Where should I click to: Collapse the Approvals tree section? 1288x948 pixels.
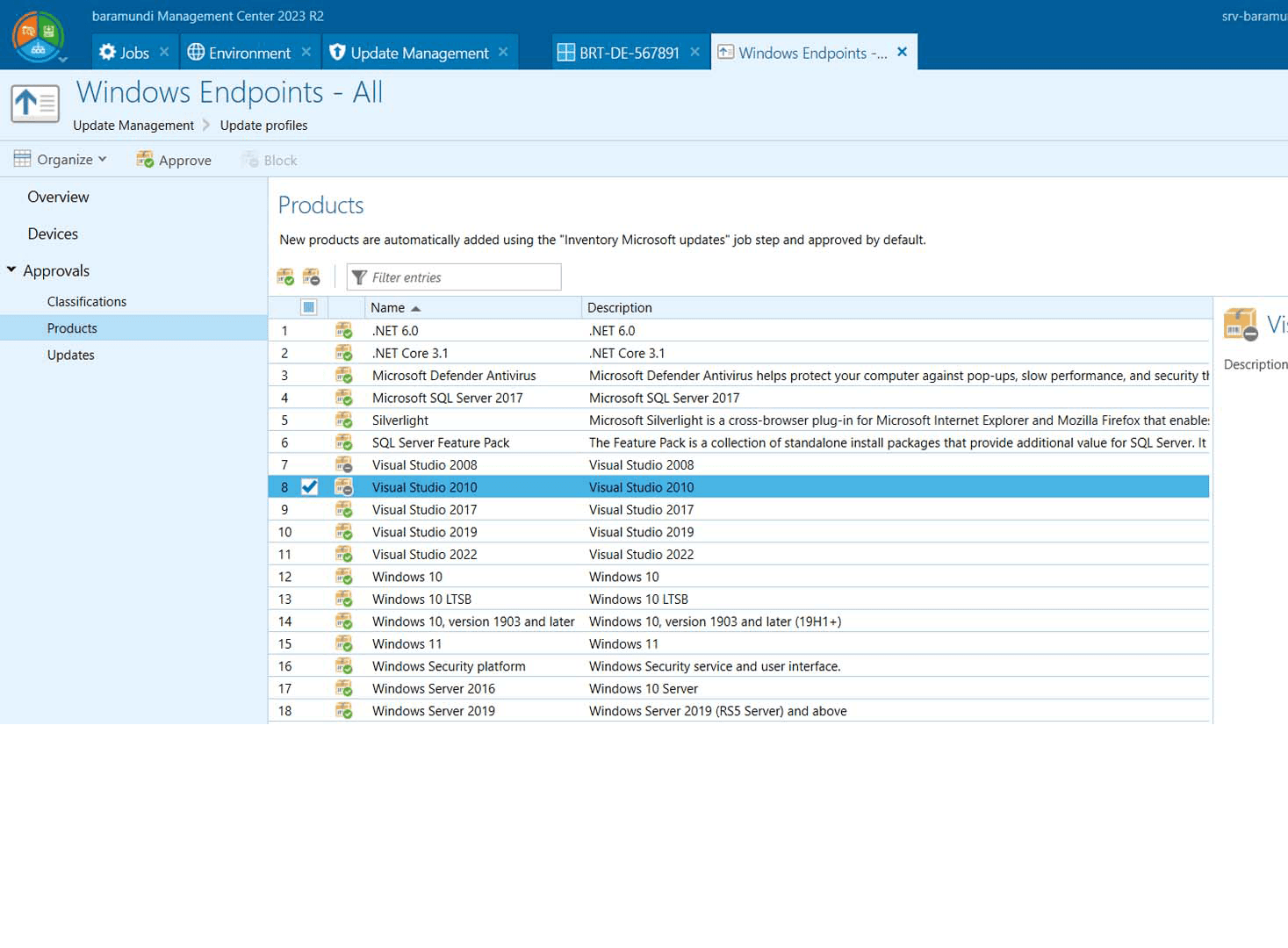tap(11, 269)
